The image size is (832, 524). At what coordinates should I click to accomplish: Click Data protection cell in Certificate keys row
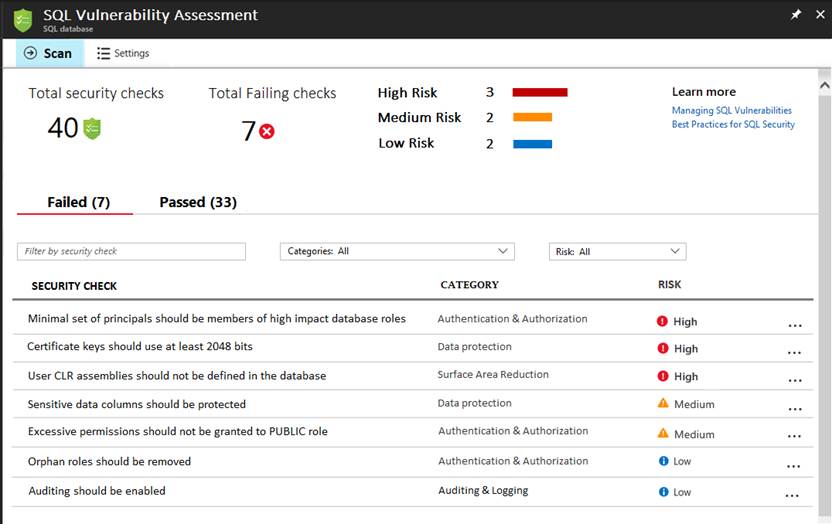[474, 346]
